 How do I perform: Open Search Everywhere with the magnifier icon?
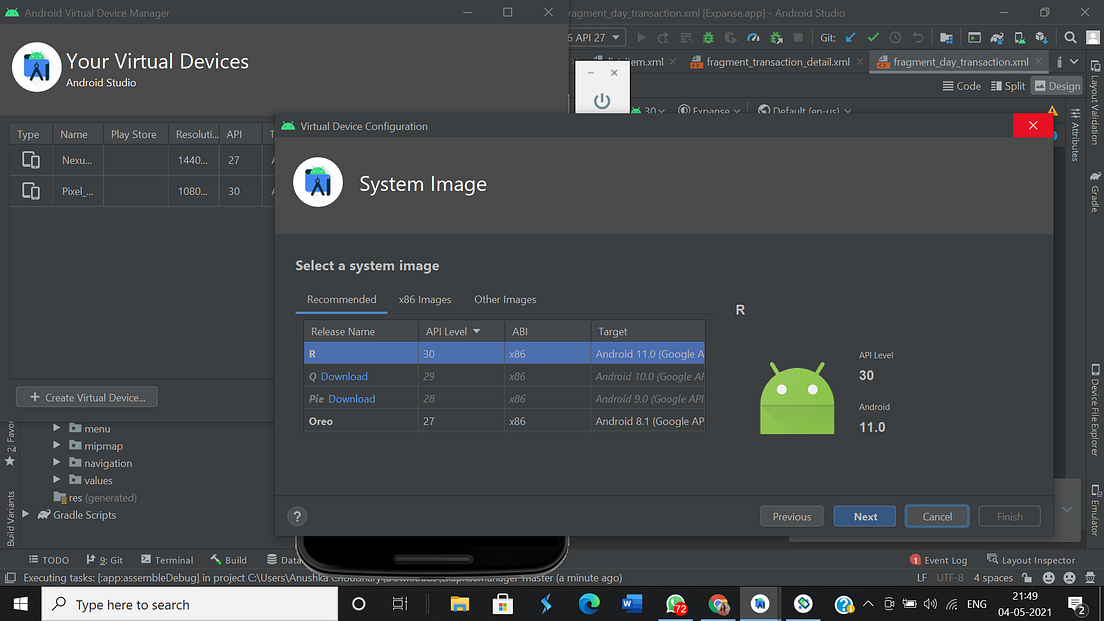(x=1068, y=37)
